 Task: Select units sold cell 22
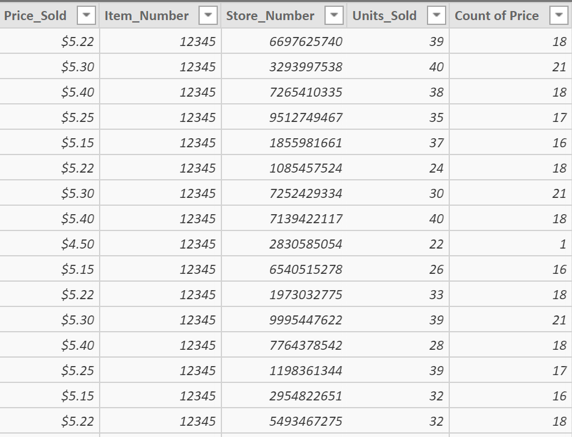tap(398, 244)
